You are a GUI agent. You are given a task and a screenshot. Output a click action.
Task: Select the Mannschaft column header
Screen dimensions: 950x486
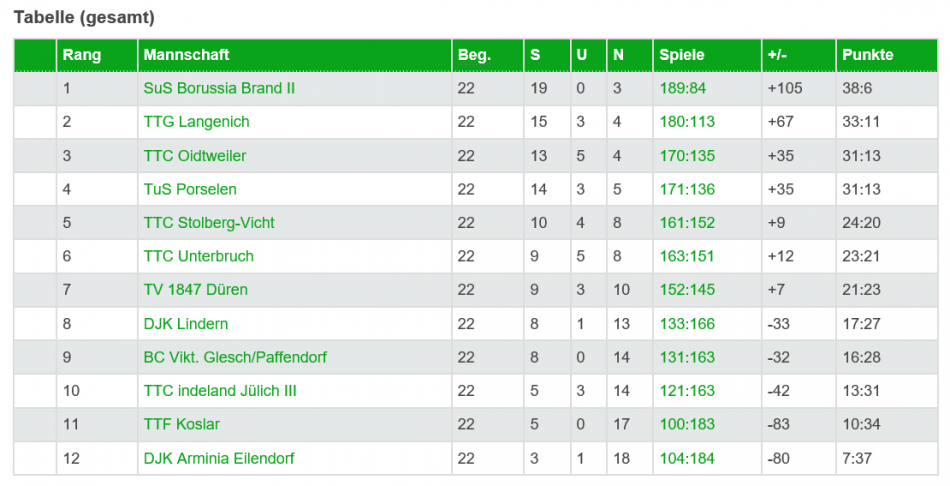(186, 55)
